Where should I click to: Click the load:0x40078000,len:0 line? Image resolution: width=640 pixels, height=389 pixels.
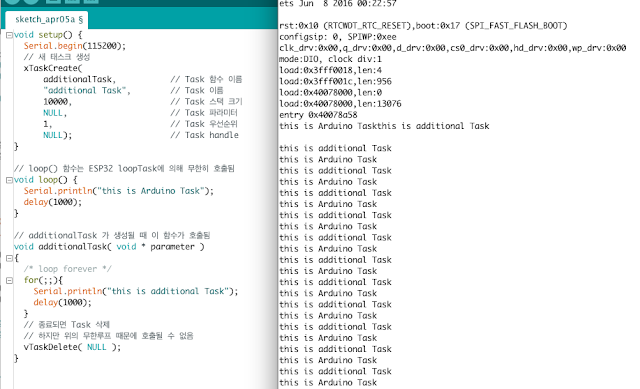coord(331,93)
